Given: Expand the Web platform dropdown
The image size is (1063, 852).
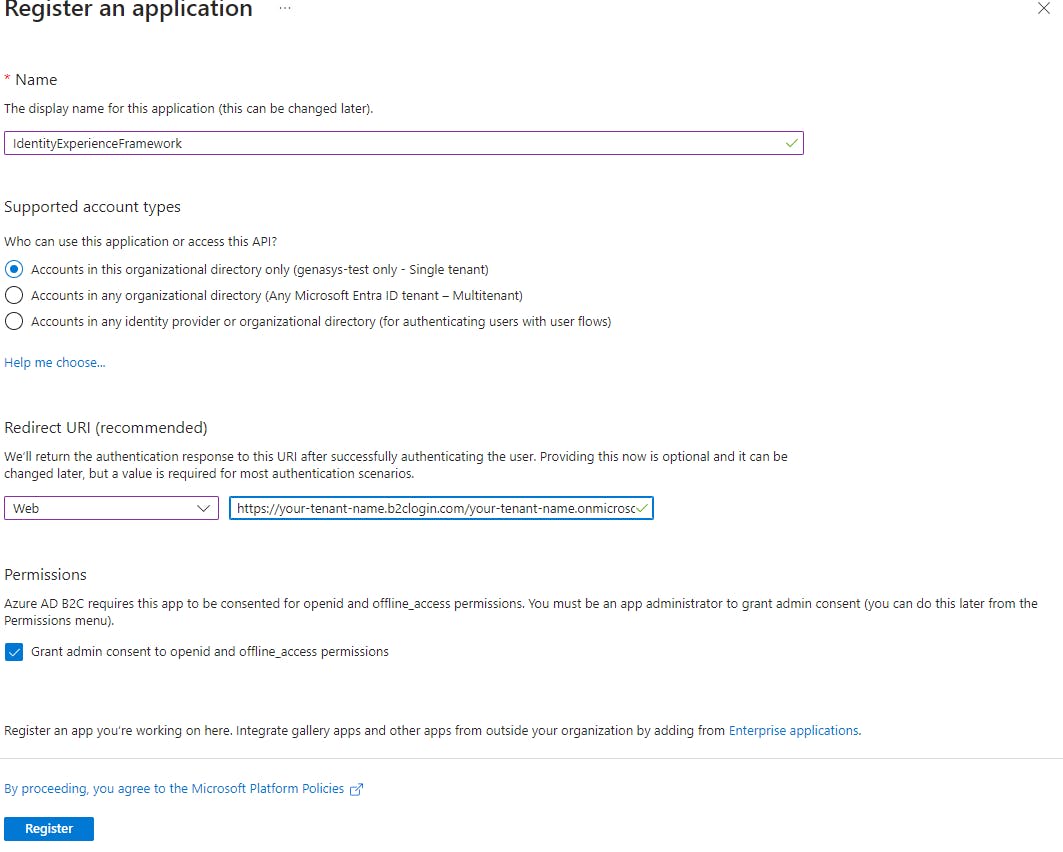Looking at the screenshot, I should [x=111, y=508].
